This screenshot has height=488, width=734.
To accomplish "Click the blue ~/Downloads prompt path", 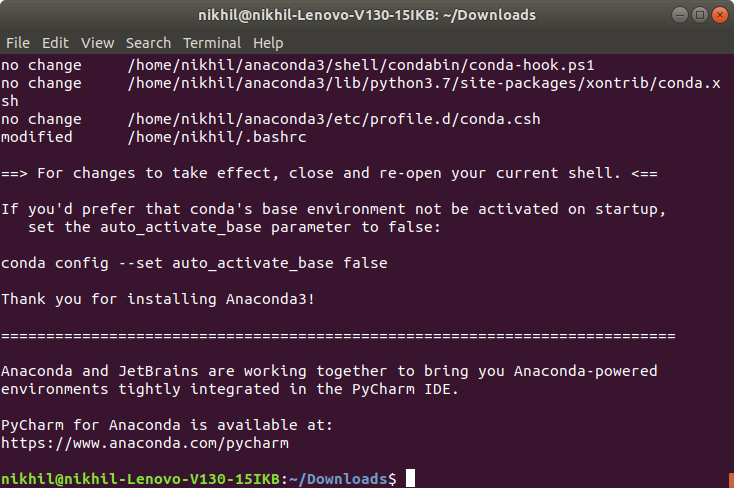I will coord(338,479).
